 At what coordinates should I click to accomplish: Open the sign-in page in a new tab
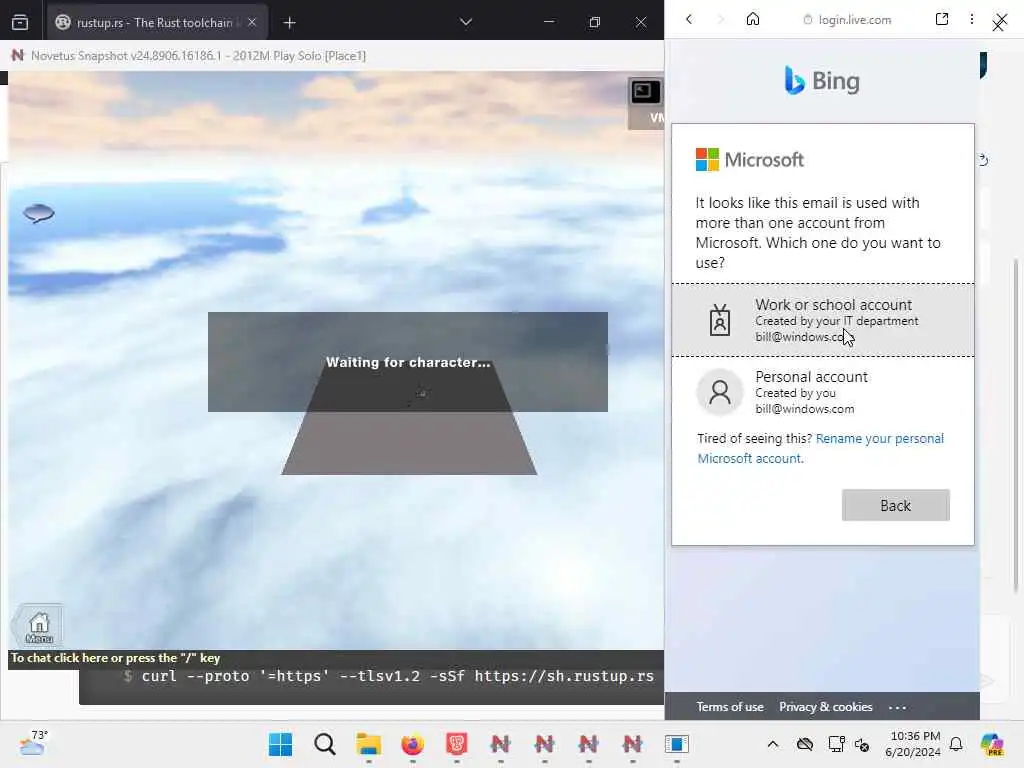[x=942, y=19]
